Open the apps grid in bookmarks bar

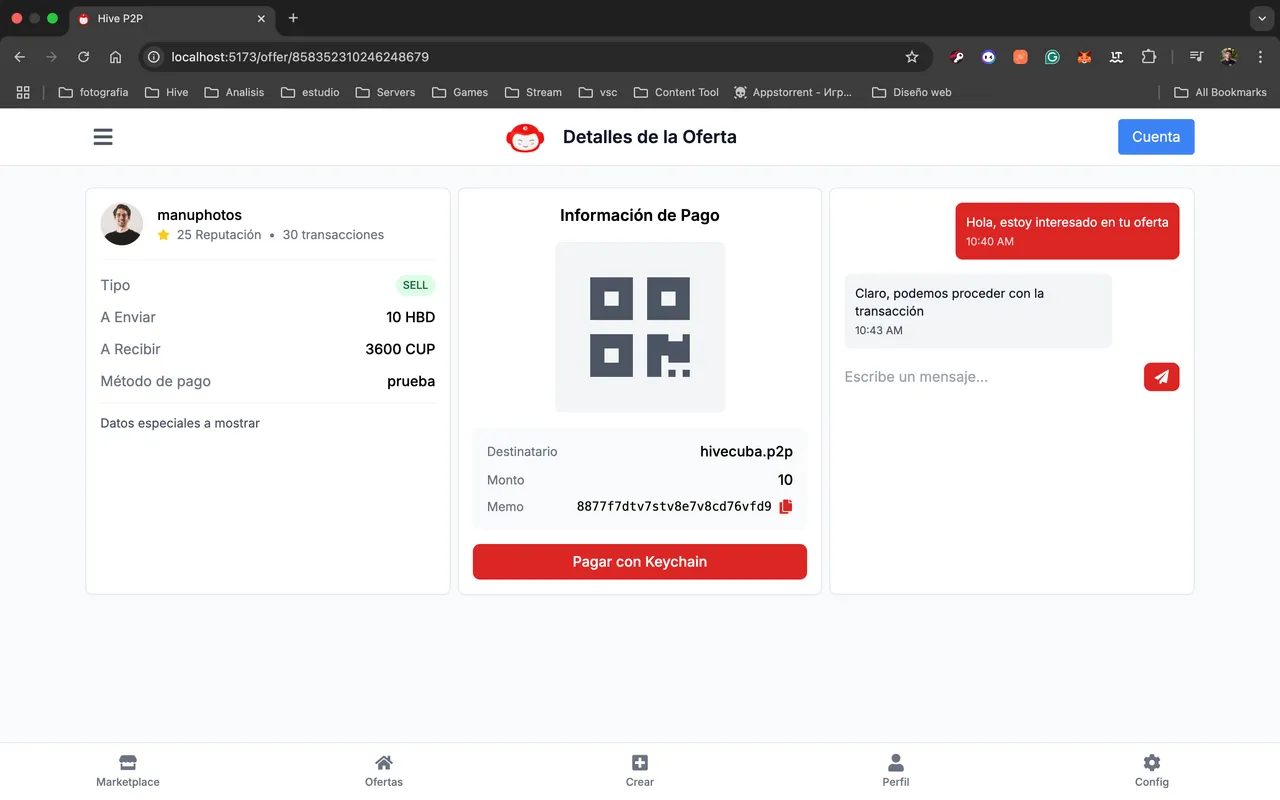pyautogui.click(x=23, y=92)
